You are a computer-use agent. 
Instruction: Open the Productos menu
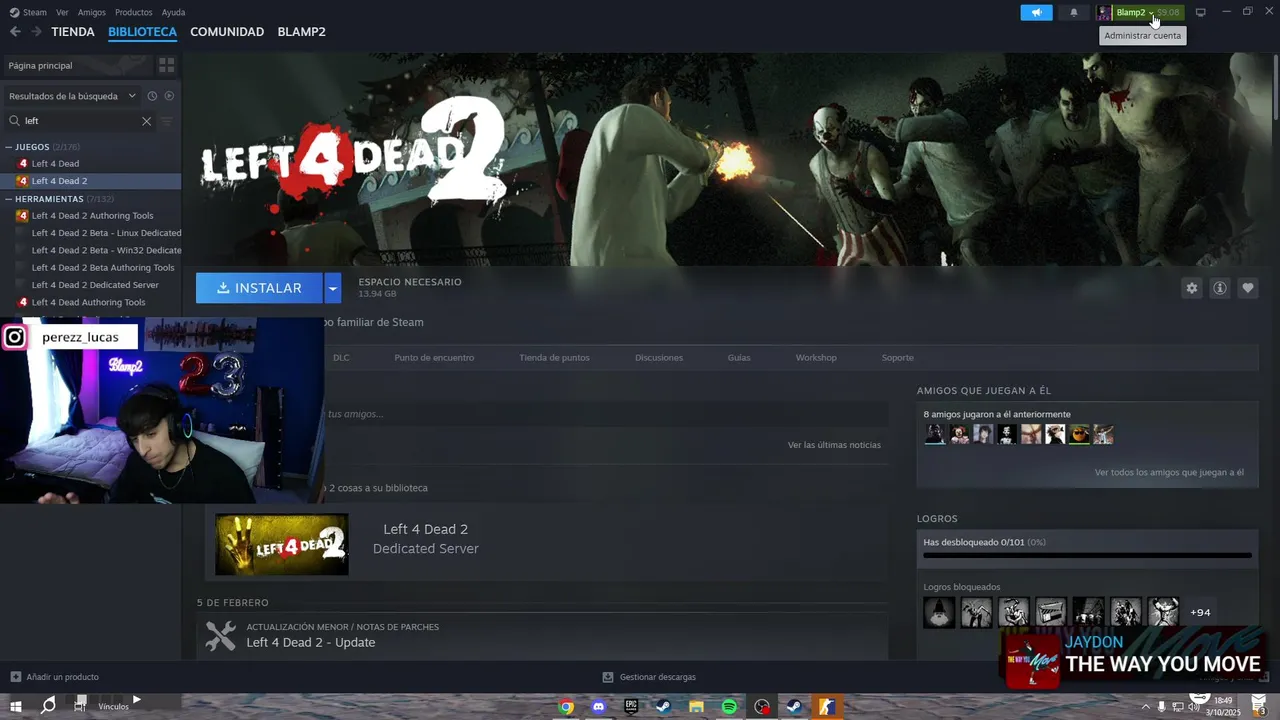tap(134, 12)
